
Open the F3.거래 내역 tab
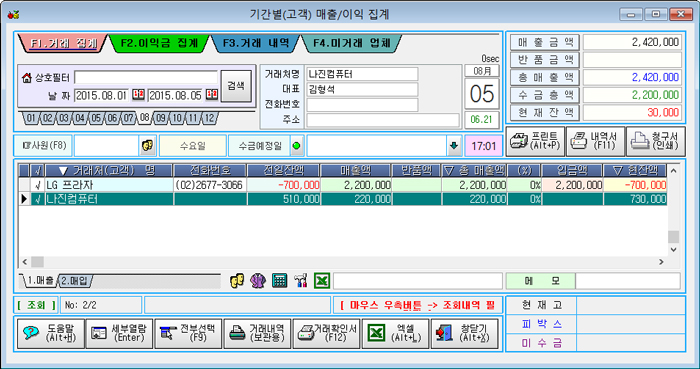256,43
